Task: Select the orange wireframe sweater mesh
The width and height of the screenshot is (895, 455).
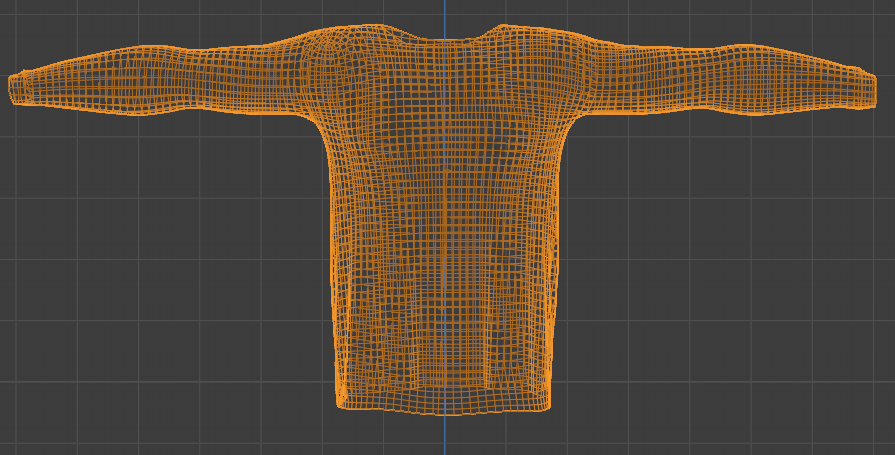Action: (442, 220)
